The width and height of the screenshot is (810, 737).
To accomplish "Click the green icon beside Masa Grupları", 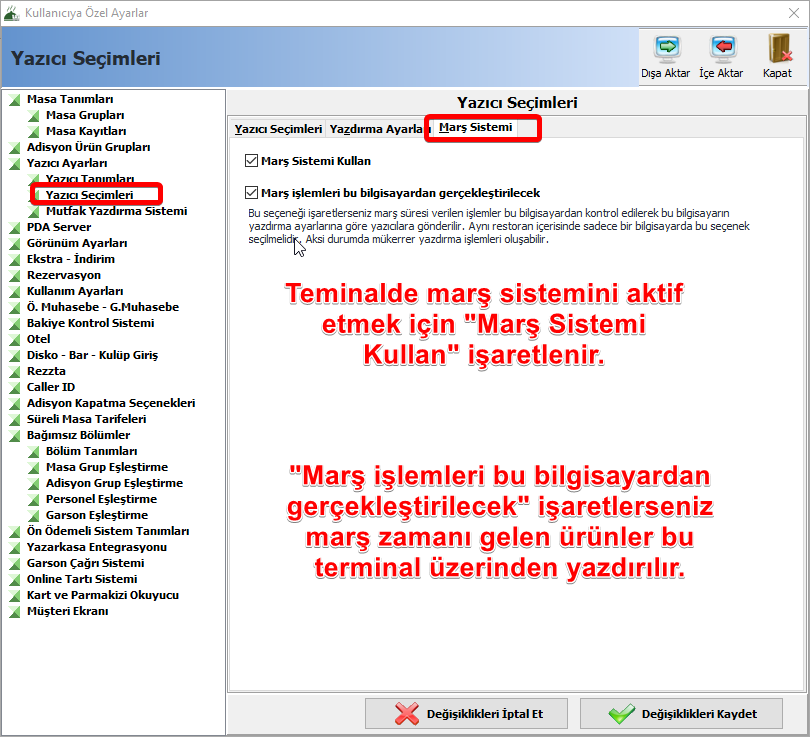I will (x=34, y=116).
